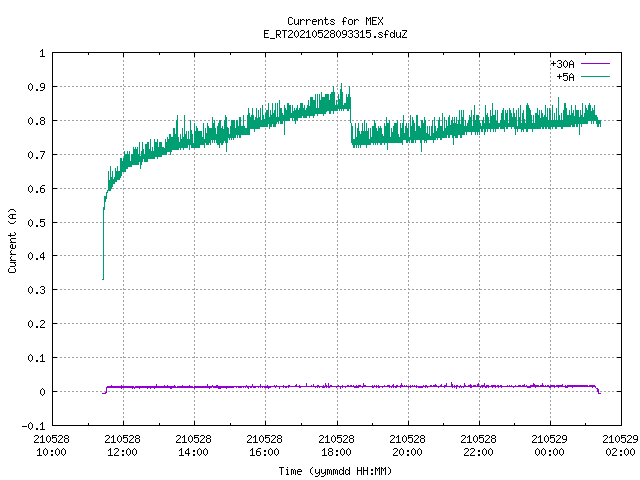Click the x-axis label 210528 22:00
This screenshot has height=480, width=640.
(x=478, y=446)
